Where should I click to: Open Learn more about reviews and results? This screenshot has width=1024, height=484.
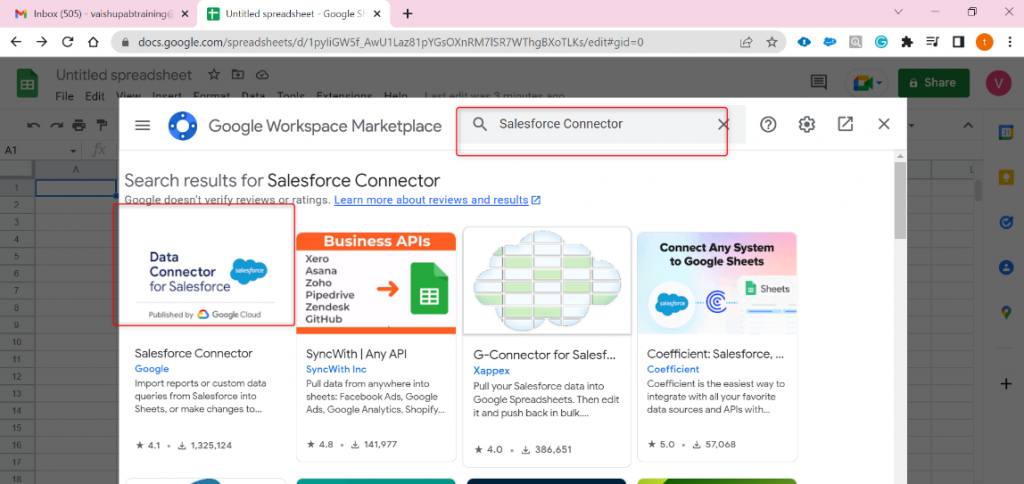pyautogui.click(x=437, y=200)
